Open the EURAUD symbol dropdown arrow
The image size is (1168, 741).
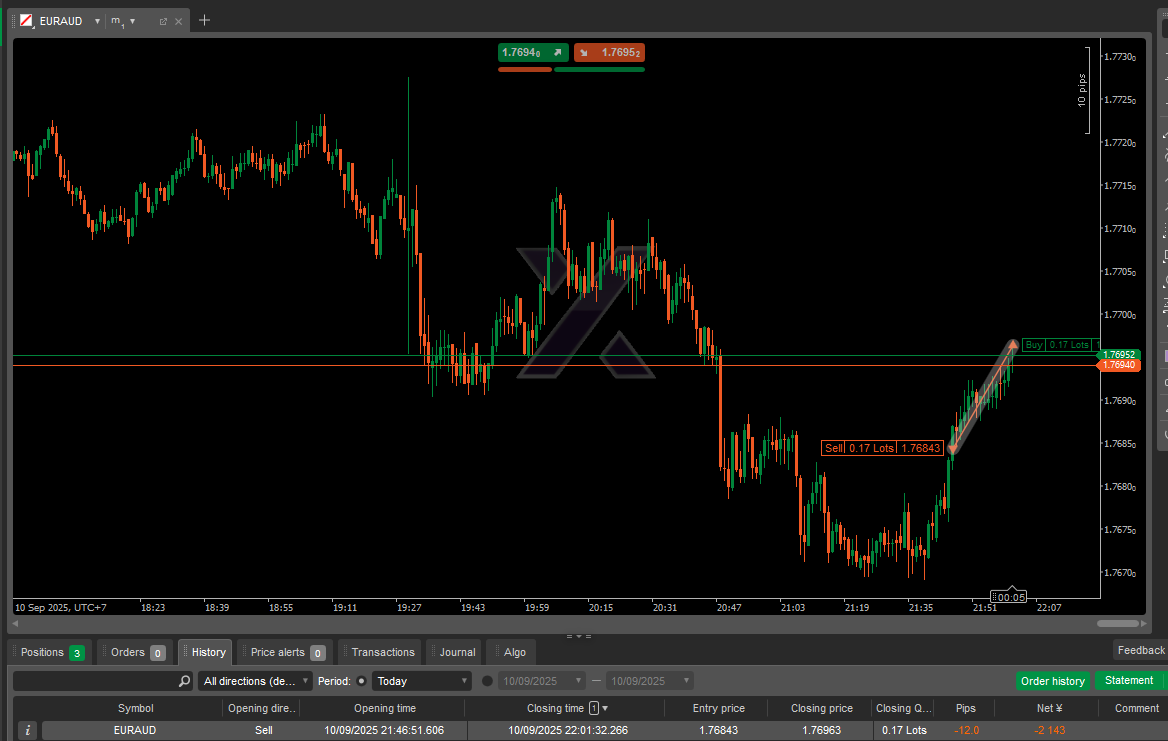coord(97,21)
